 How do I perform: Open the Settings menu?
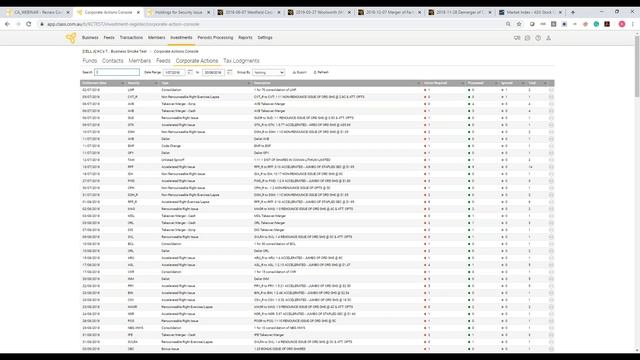[265, 38]
